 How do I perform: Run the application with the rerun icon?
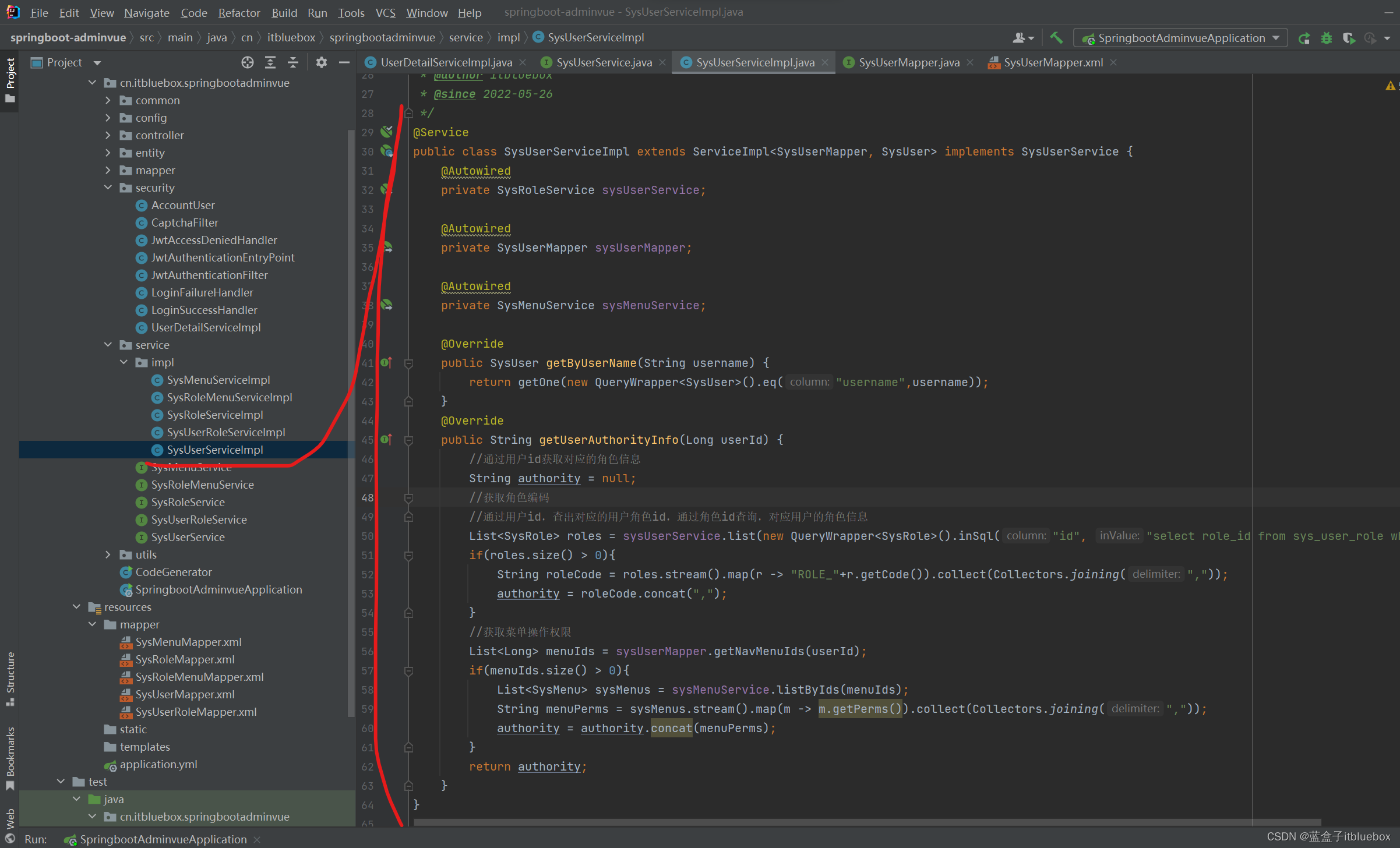click(x=1304, y=38)
